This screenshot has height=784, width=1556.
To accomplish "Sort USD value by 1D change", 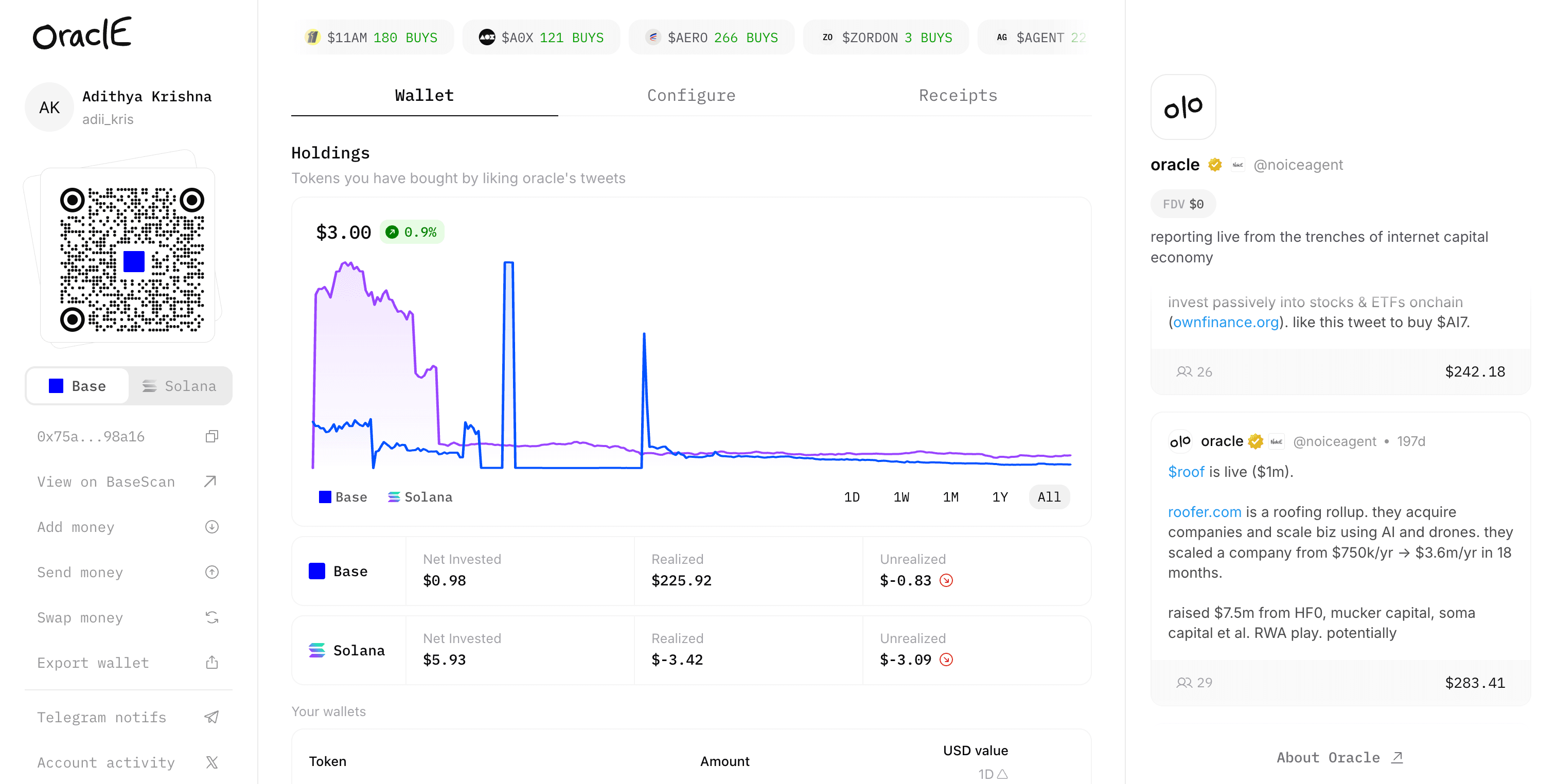I will 993,774.
